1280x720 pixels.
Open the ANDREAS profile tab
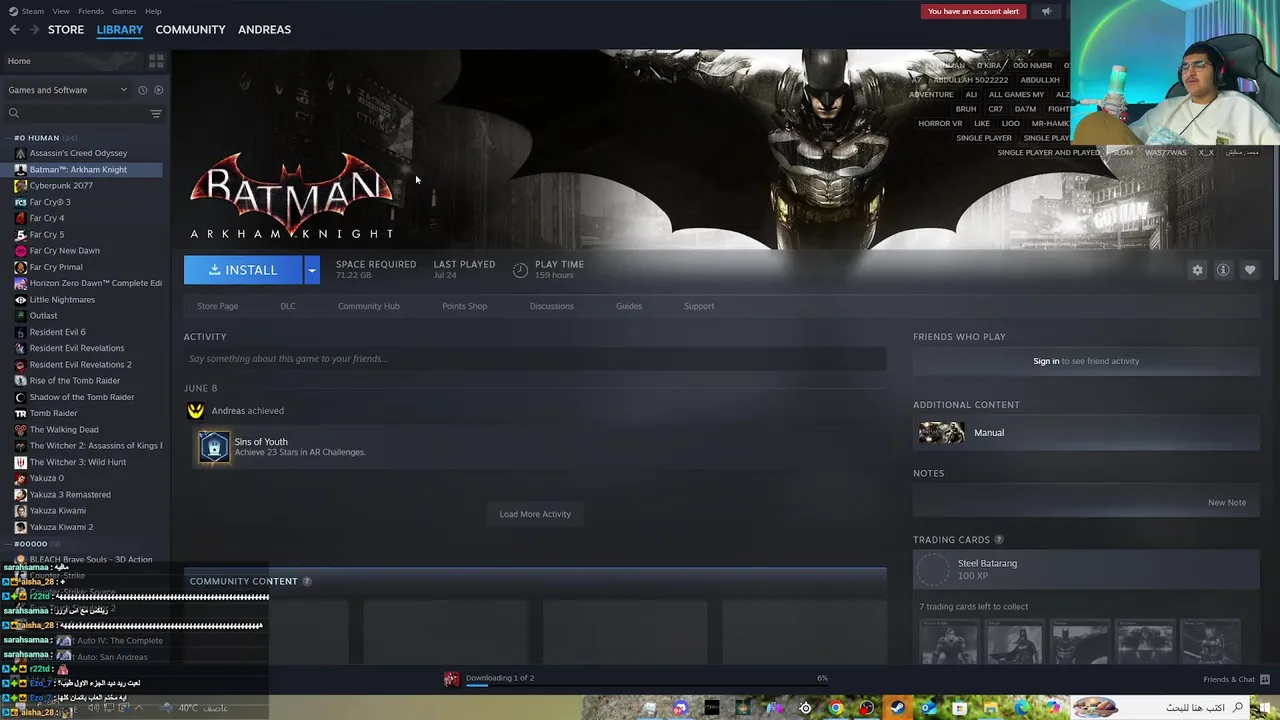(x=264, y=30)
